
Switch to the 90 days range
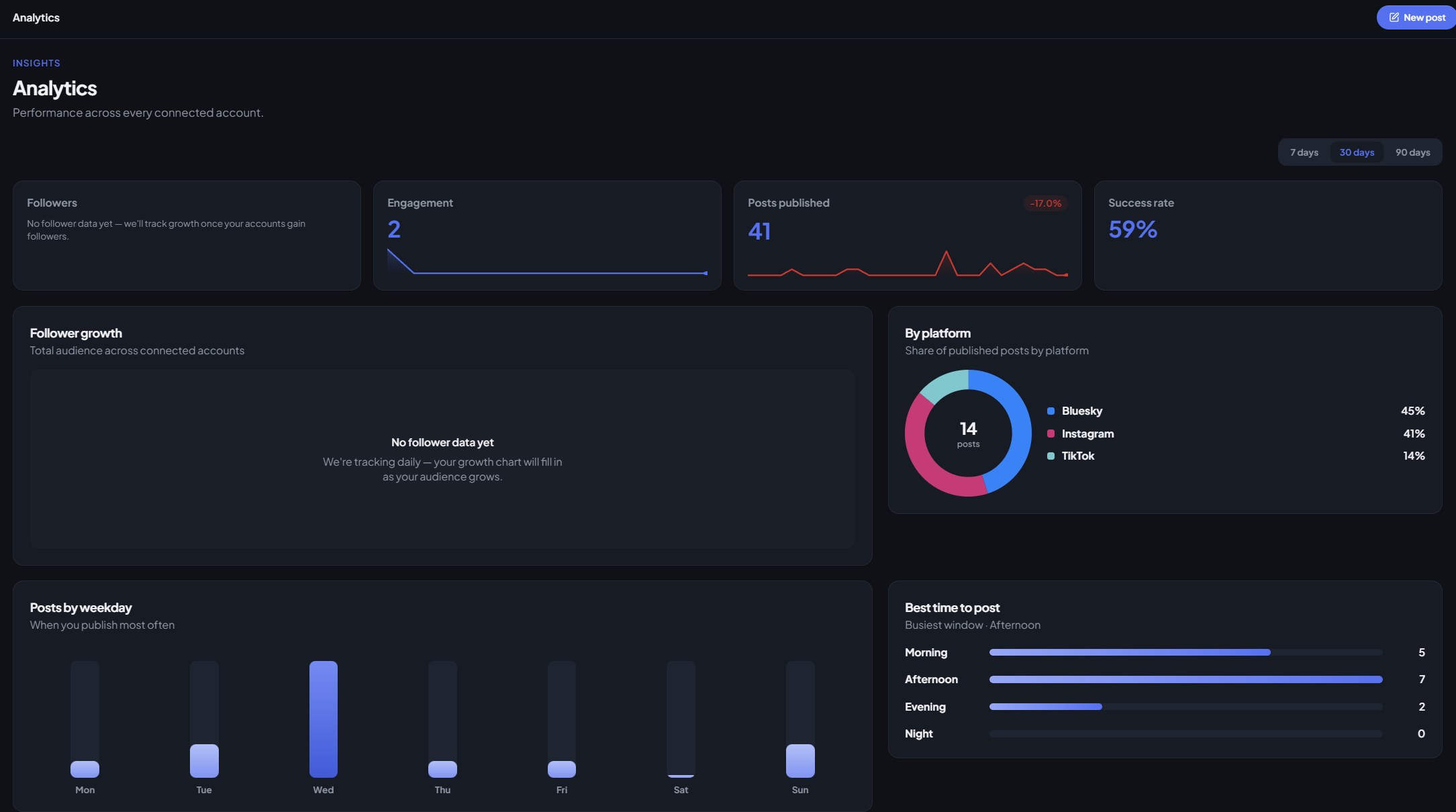coord(1412,152)
